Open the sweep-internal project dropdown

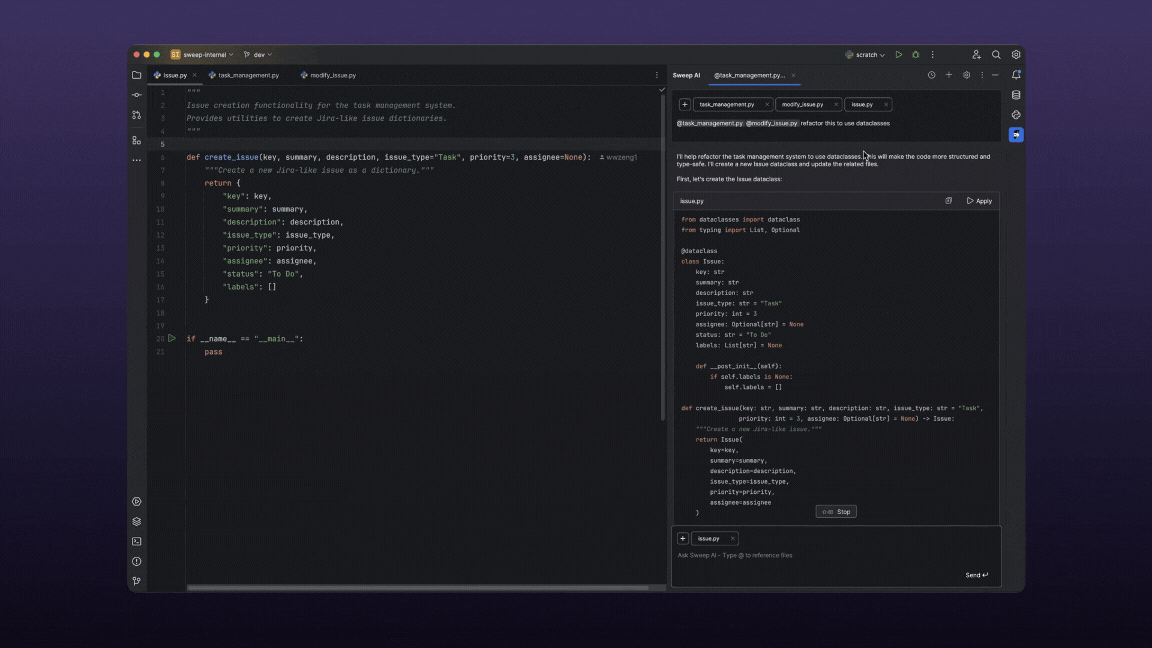click(202, 54)
